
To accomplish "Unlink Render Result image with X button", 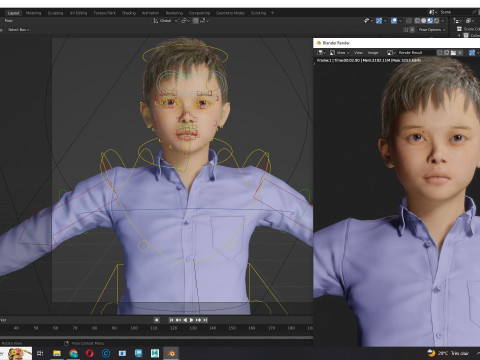I will tap(460, 53).
